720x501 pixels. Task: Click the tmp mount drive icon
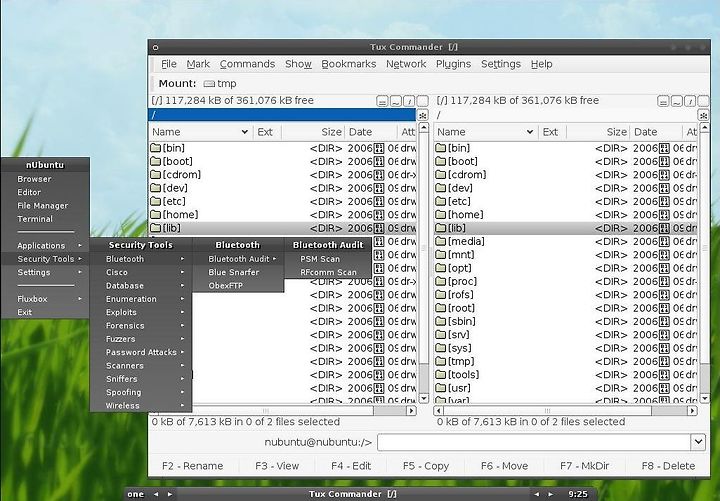[209, 84]
